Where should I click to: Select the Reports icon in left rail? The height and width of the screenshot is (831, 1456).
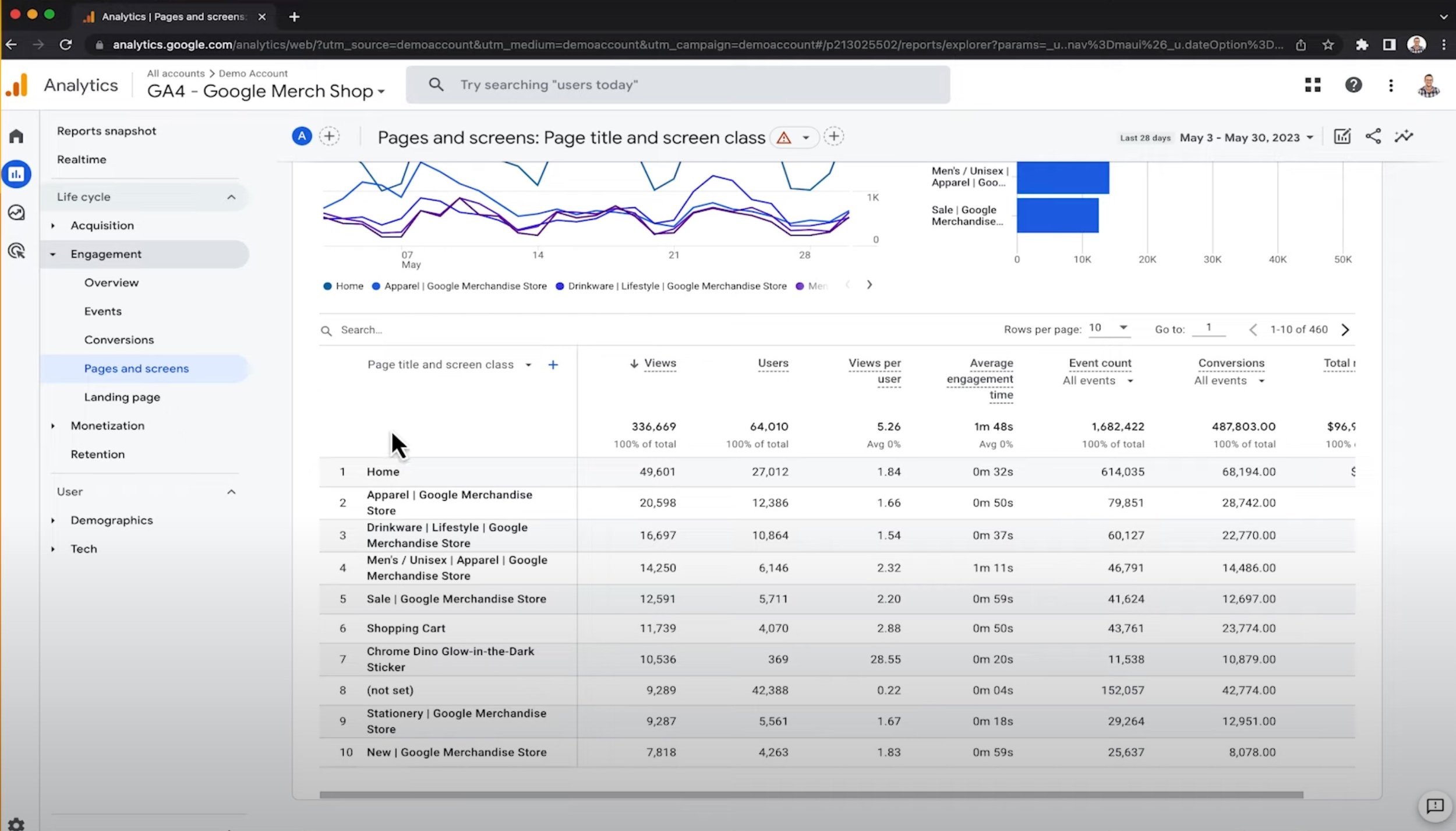16,174
